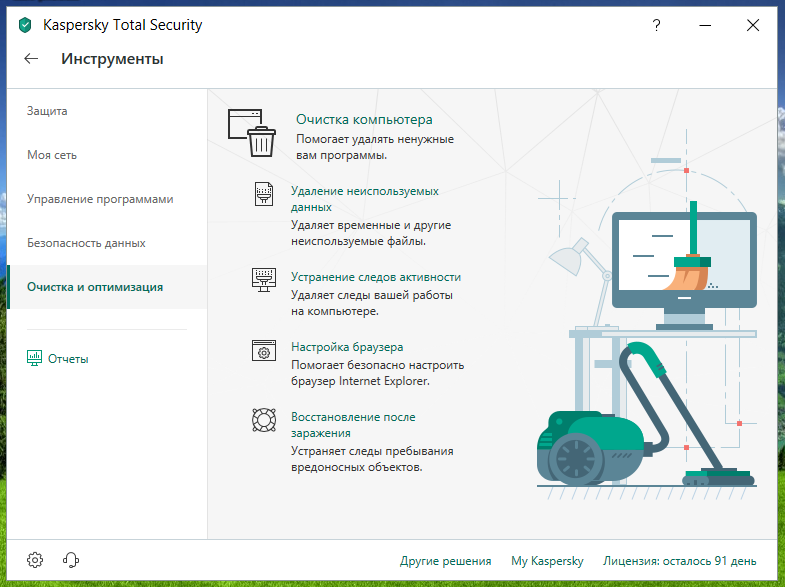Click the browser configuration gear icon
The image size is (785, 587).
pos(264,350)
